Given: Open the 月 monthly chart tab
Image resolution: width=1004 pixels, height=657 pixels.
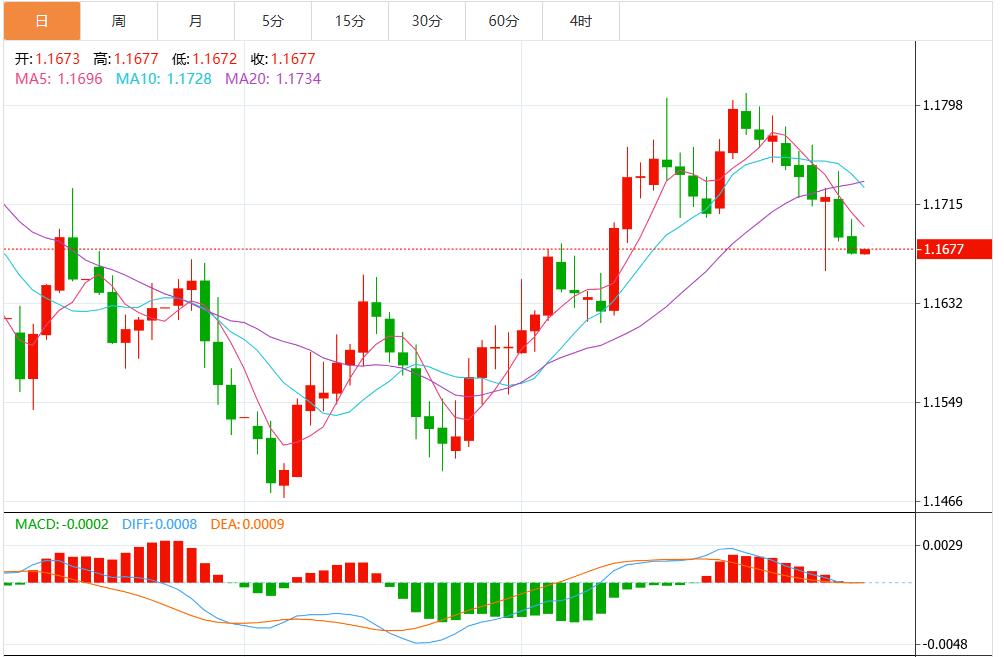Looking at the screenshot, I should pos(196,21).
